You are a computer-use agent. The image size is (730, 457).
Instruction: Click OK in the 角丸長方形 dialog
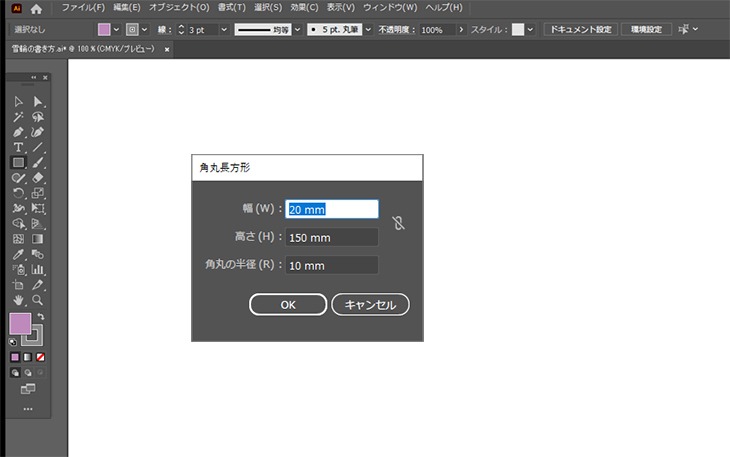[x=287, y=305]
